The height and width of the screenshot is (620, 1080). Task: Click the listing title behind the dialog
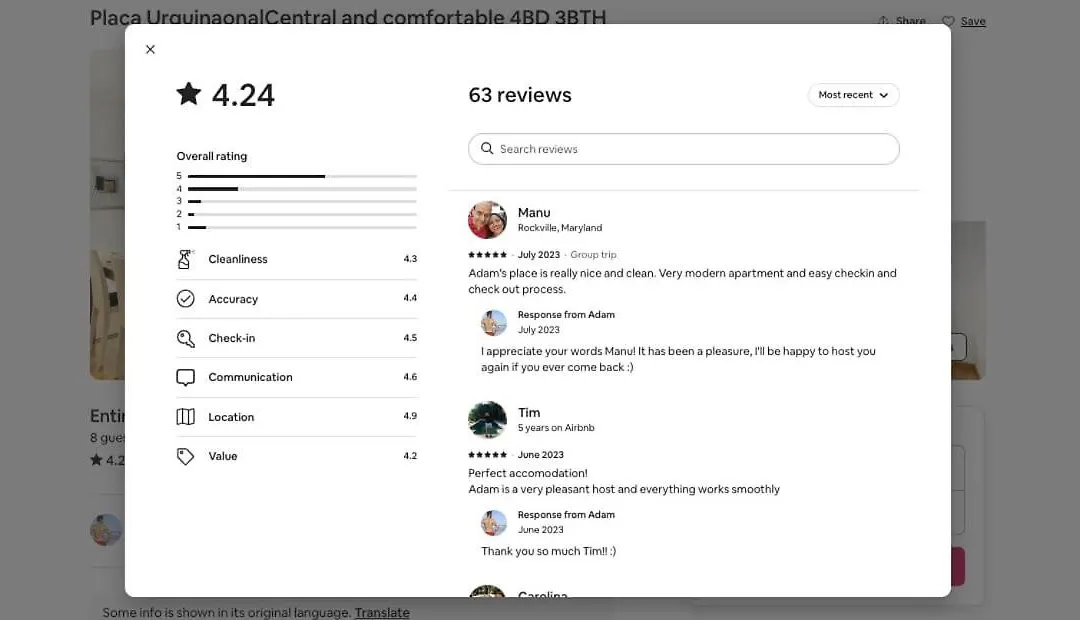[x=349, y=17]
